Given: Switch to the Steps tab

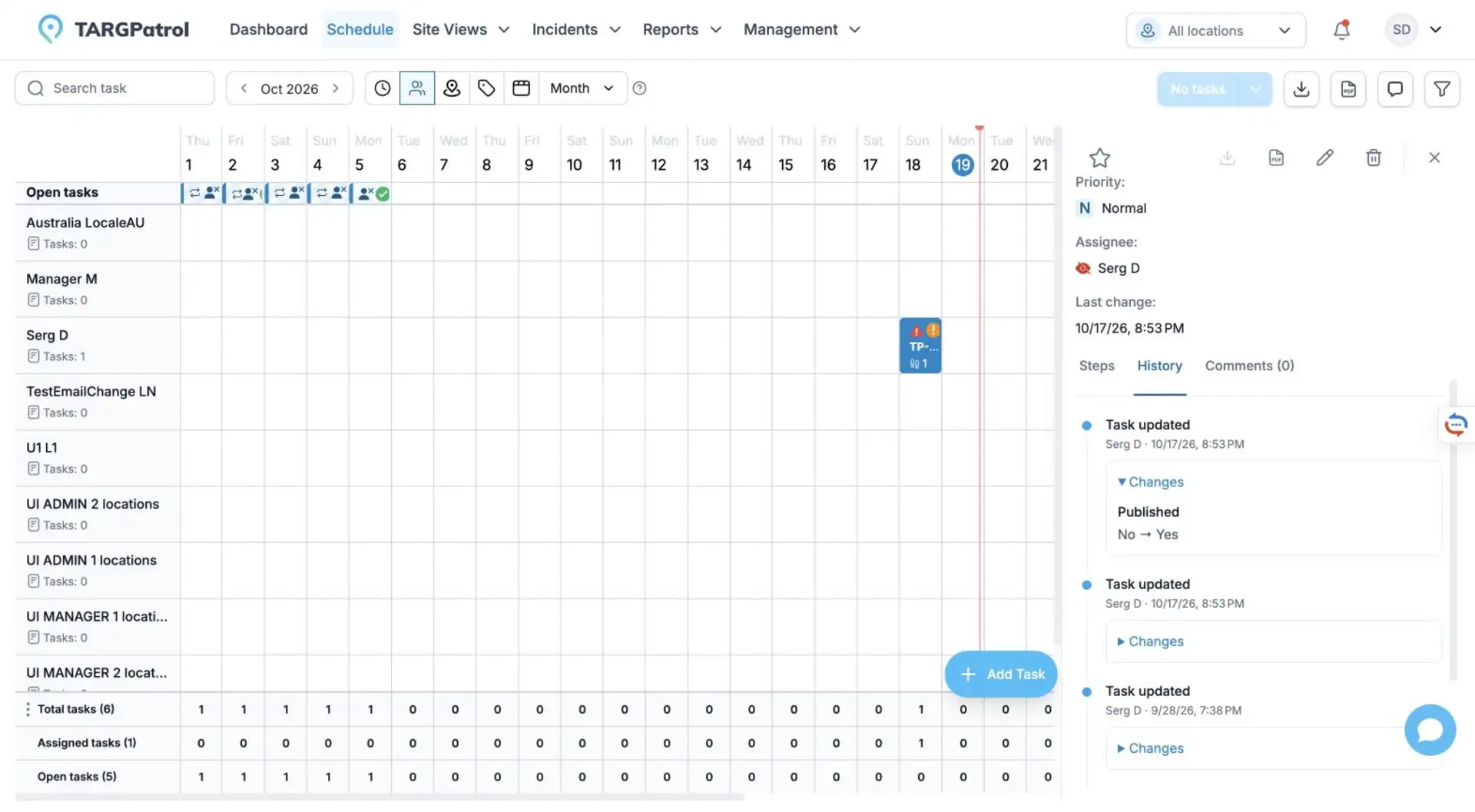Looking at the screenshot, I should coord(1096,366).
